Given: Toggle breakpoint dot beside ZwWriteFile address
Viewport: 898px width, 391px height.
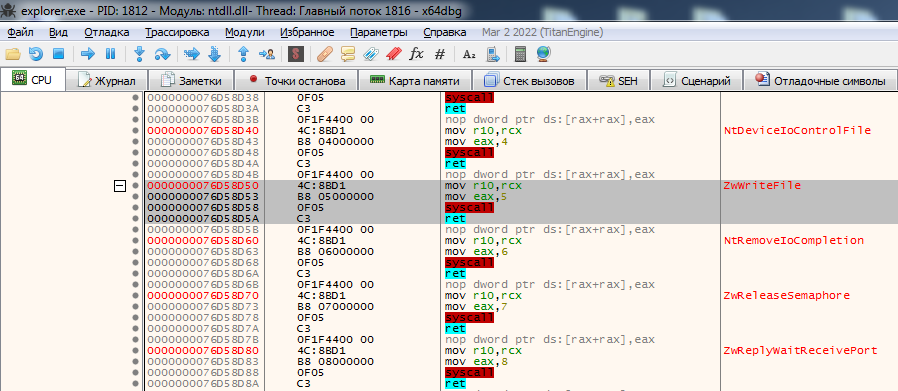Looking at the screenshot, I should click(135, 186).
